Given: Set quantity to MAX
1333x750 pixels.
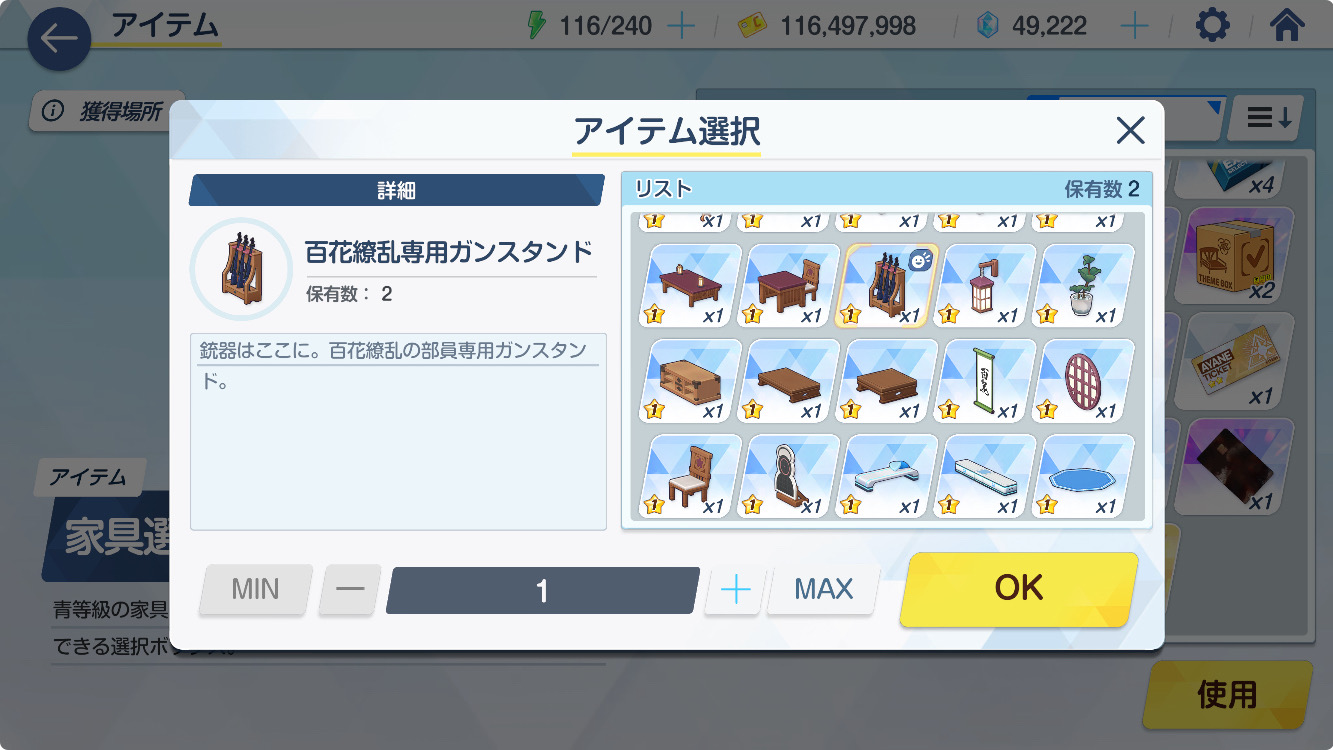Looking at the screenshot, I should pyautogui.click(x=824, y=589).
